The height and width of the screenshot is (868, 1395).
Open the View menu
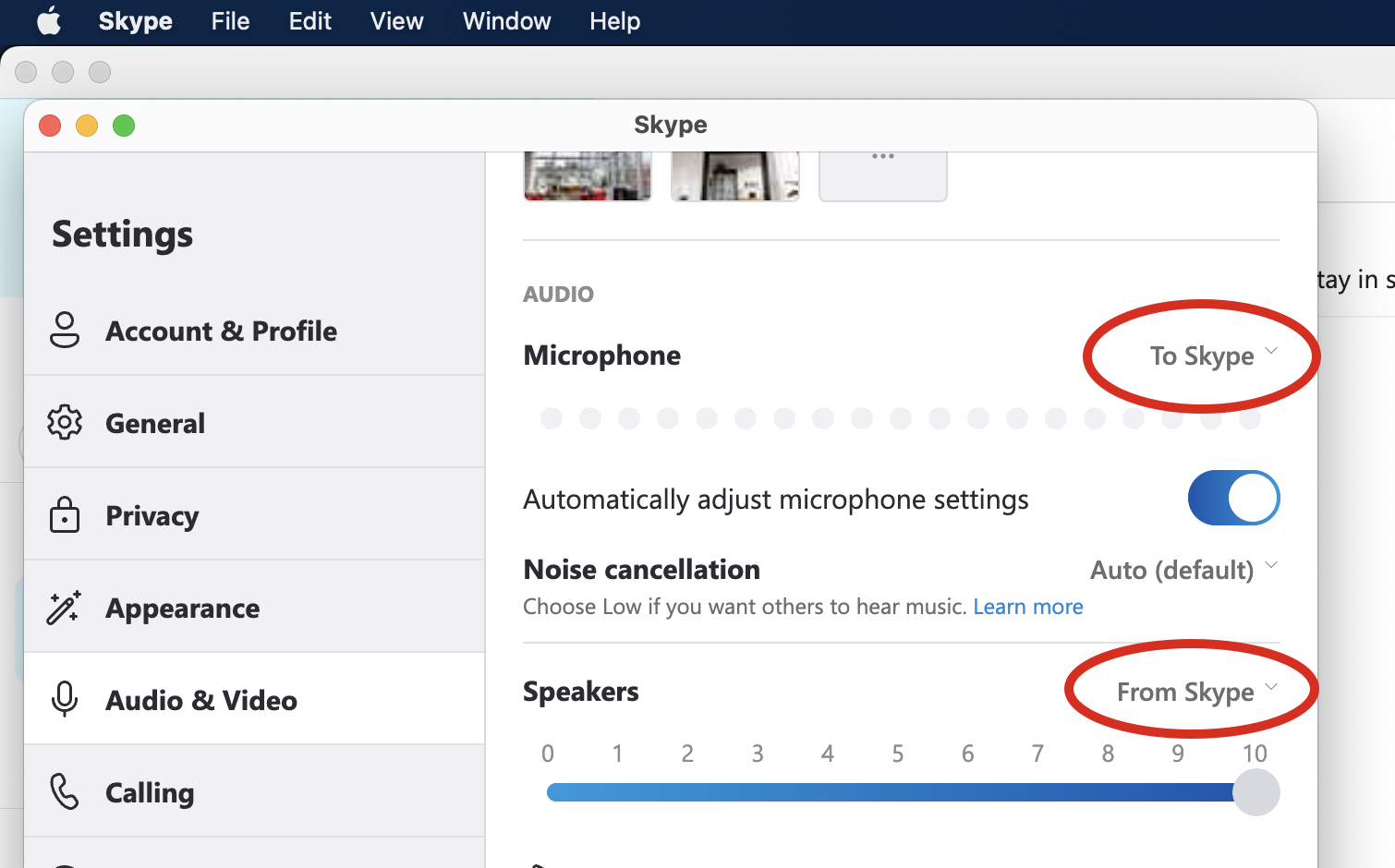pyautogui.click(x=396, y=21)
